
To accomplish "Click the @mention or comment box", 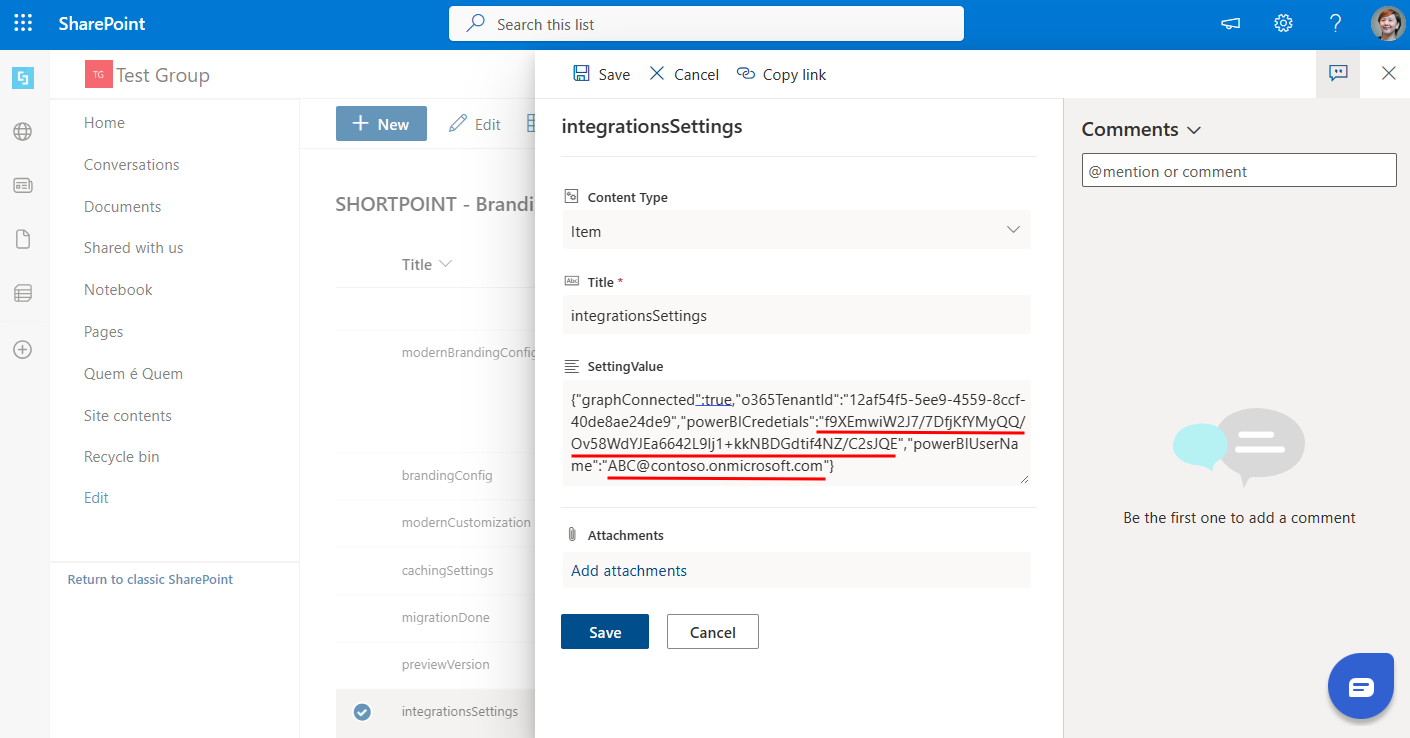I will 1239,171.
